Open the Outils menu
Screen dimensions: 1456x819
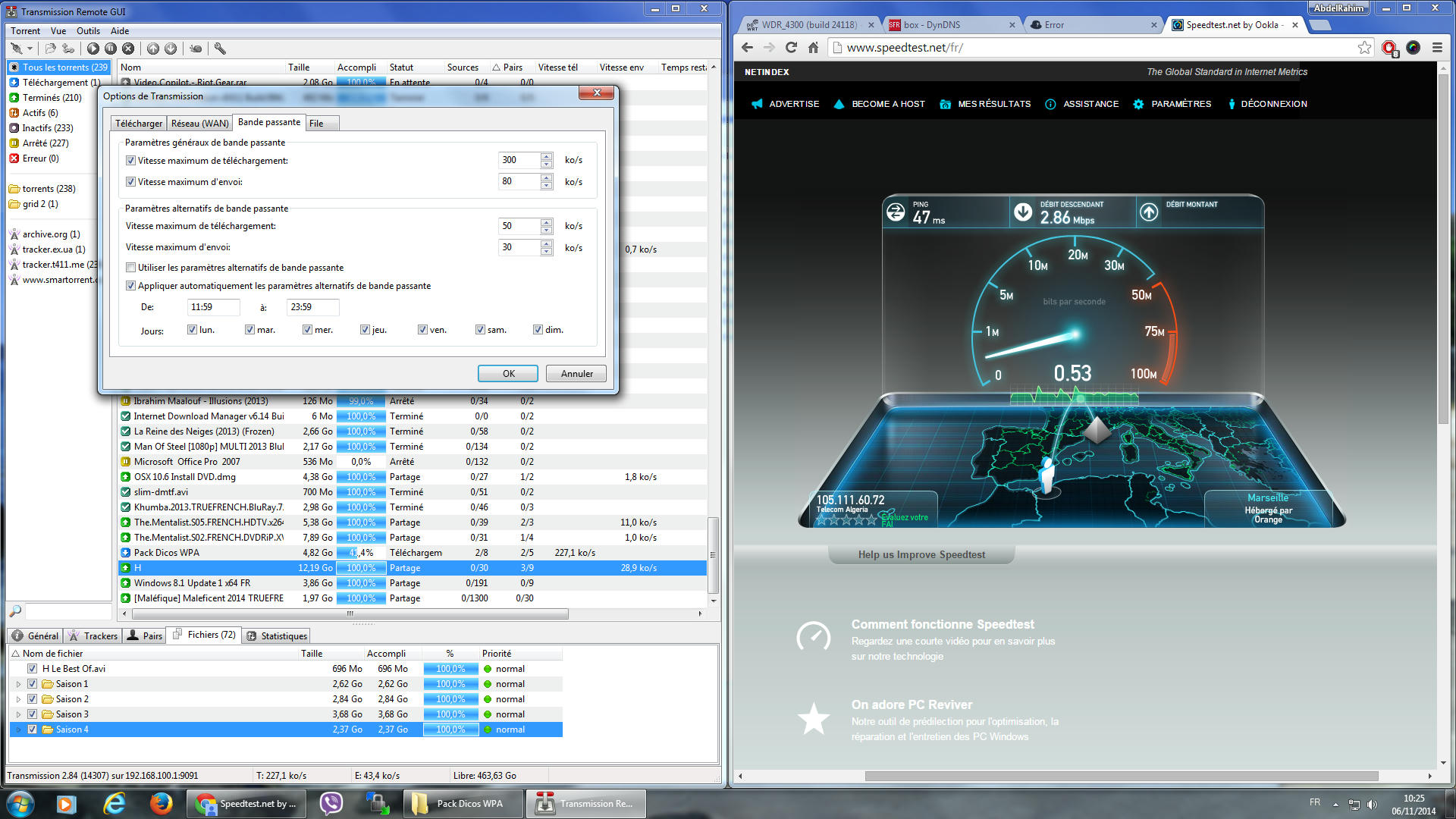[x=88, y=31]
